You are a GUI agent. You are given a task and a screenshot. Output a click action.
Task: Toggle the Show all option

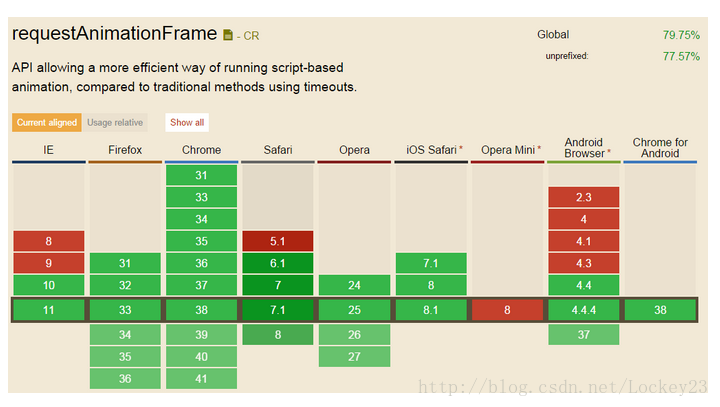187,122
